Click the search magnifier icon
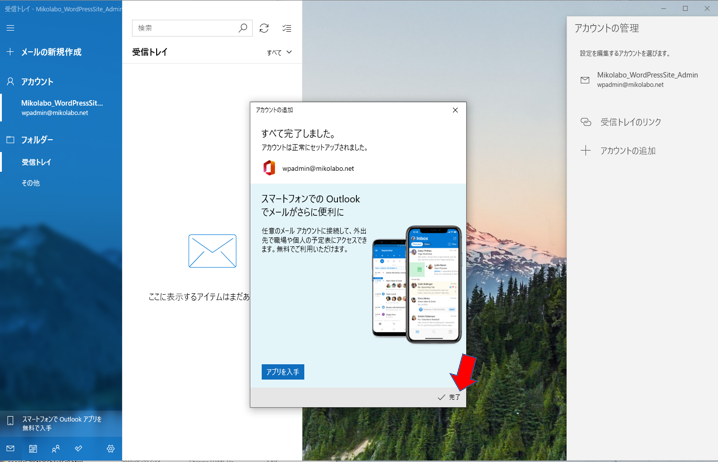Viewport: 720px width, 463px height. pos(242,28)
